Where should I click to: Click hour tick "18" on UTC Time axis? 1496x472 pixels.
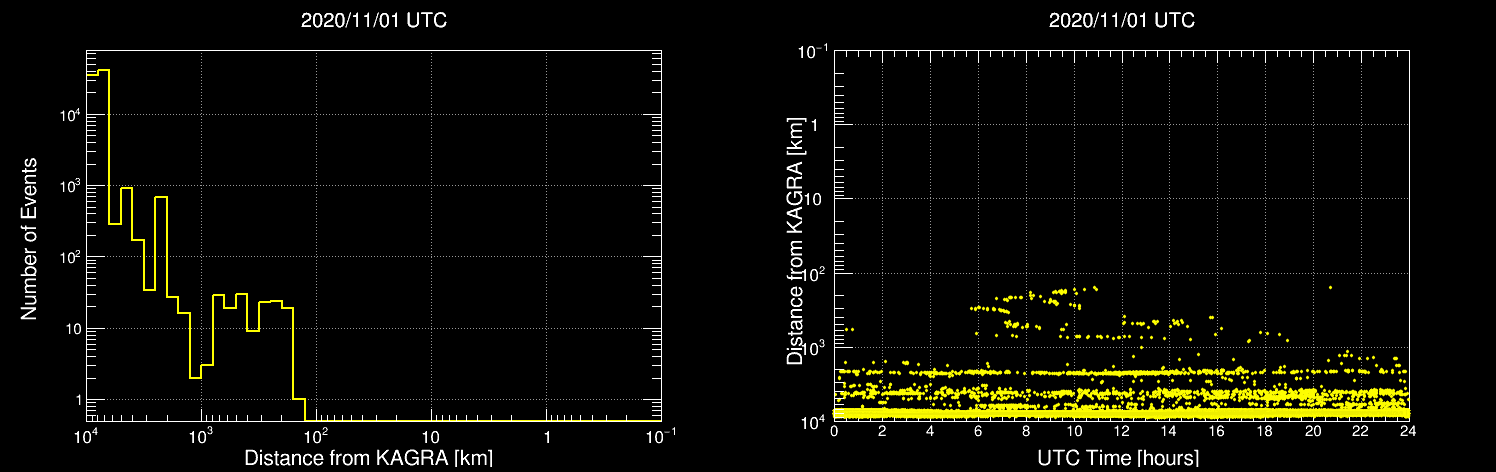point(1265,432)
